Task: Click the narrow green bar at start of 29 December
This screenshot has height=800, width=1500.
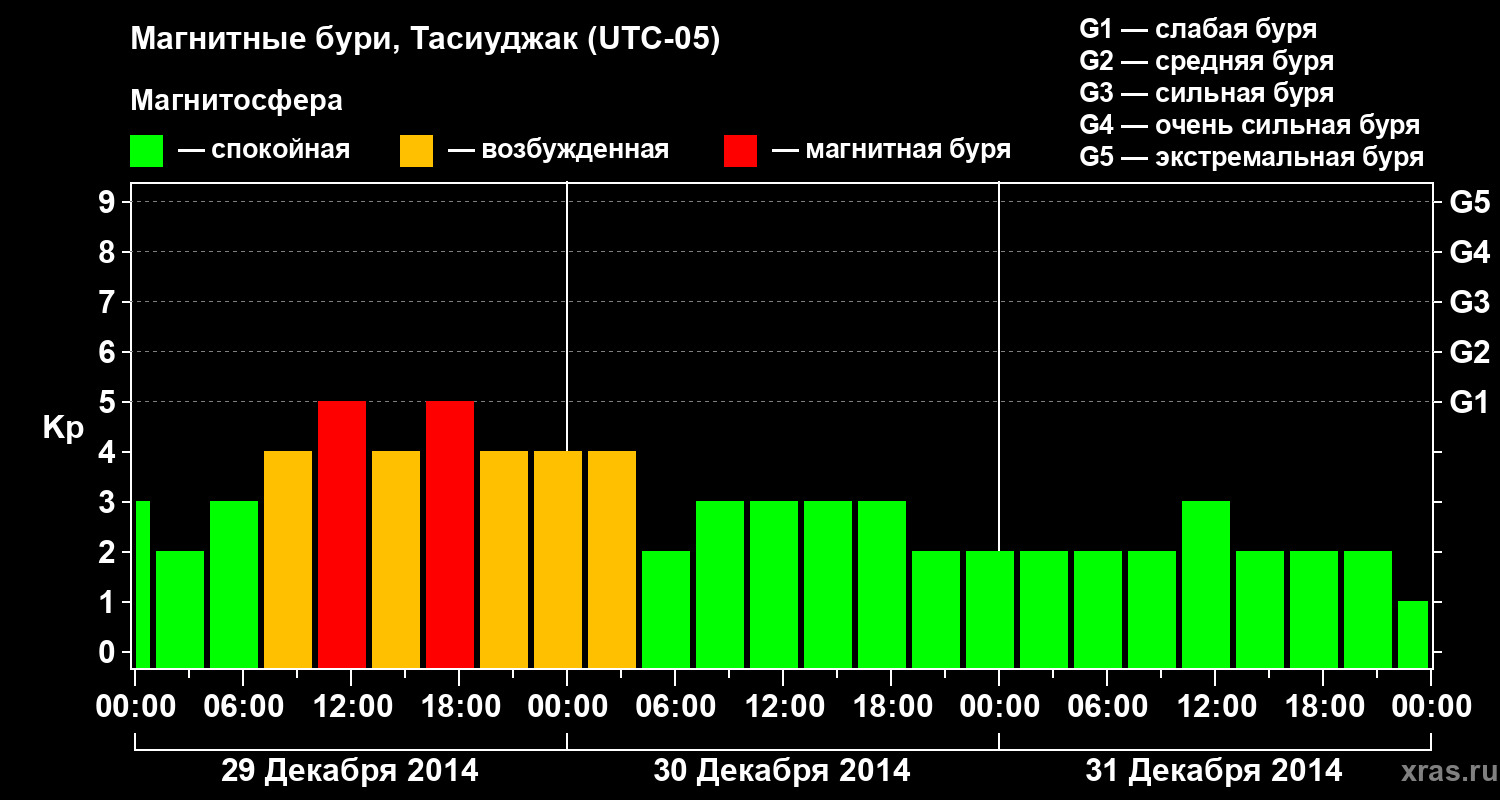Action: pos(142,584)
